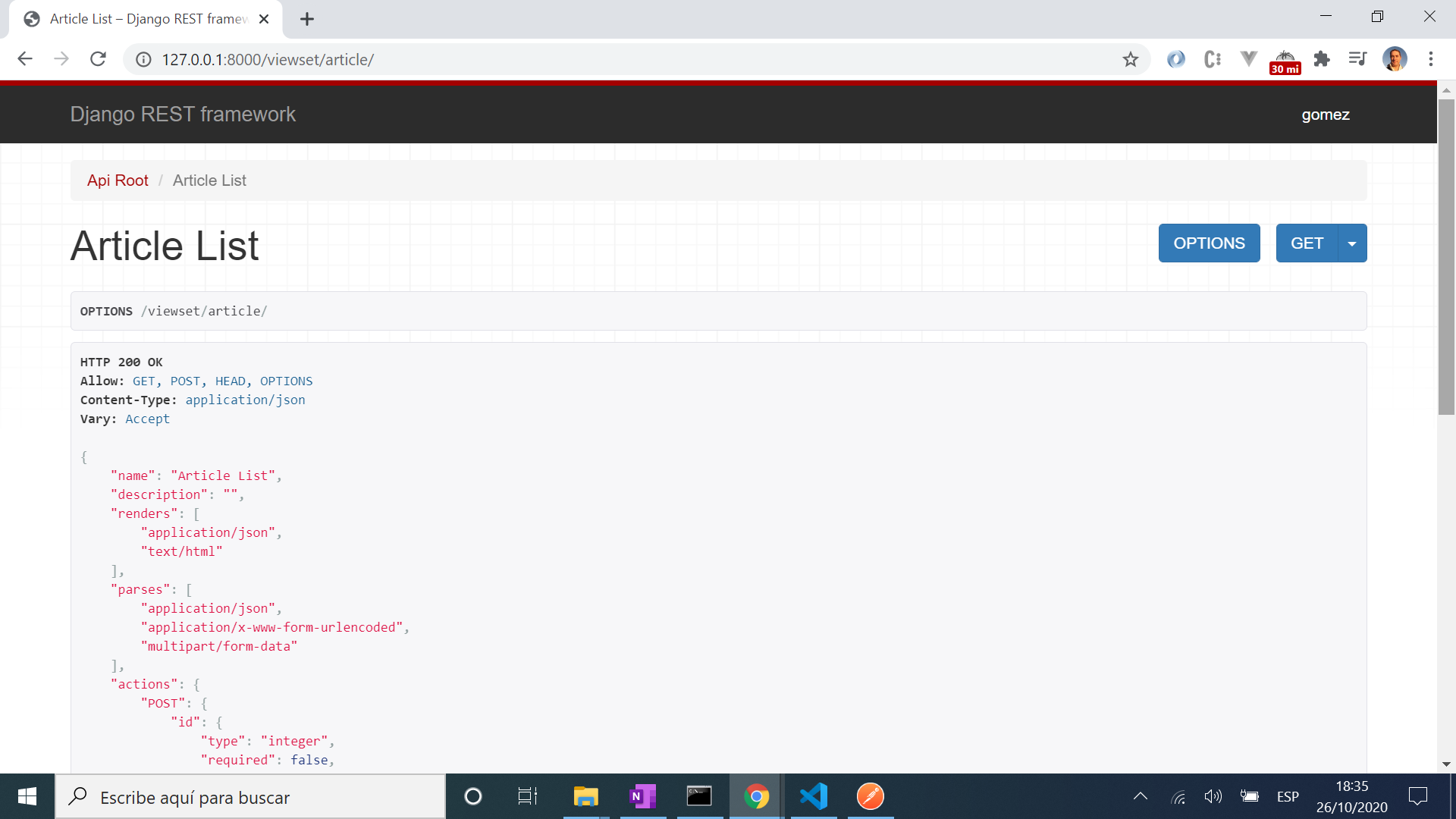Open a new browser tab
Screen dimensions: 1456x819
click(307, 19)
